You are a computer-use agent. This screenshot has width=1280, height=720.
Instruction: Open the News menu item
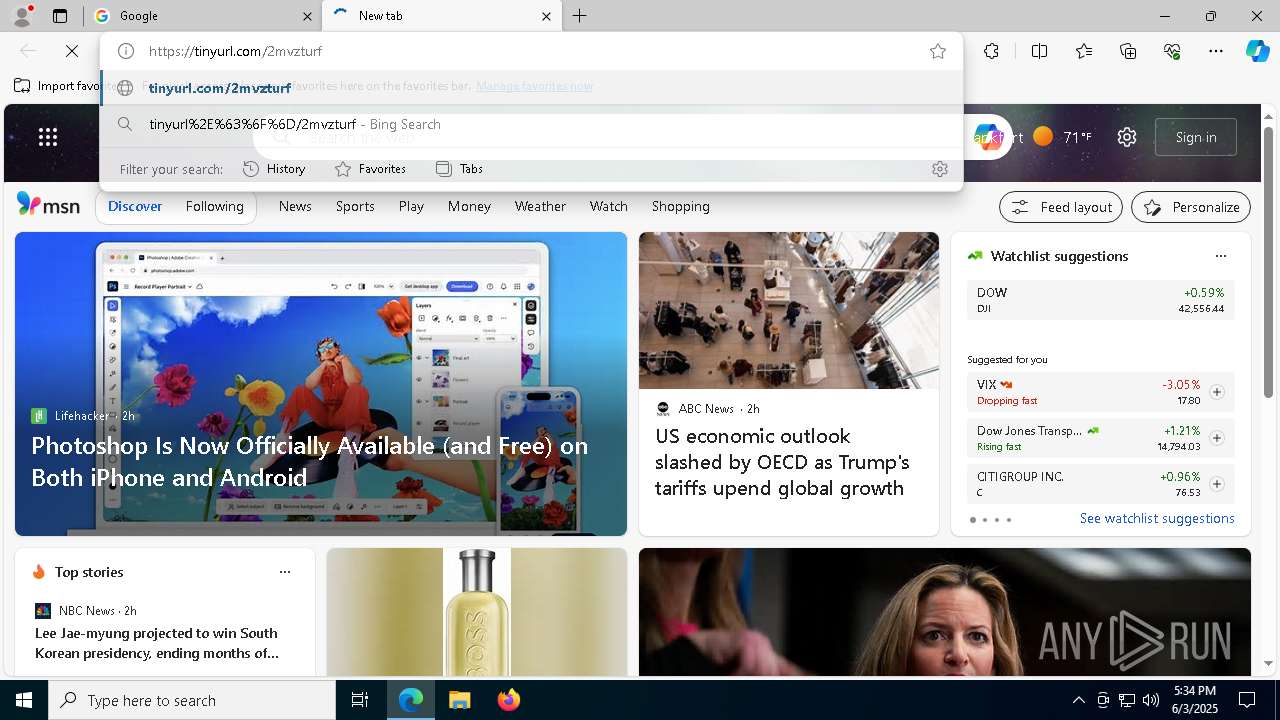(x=295, y=206)
